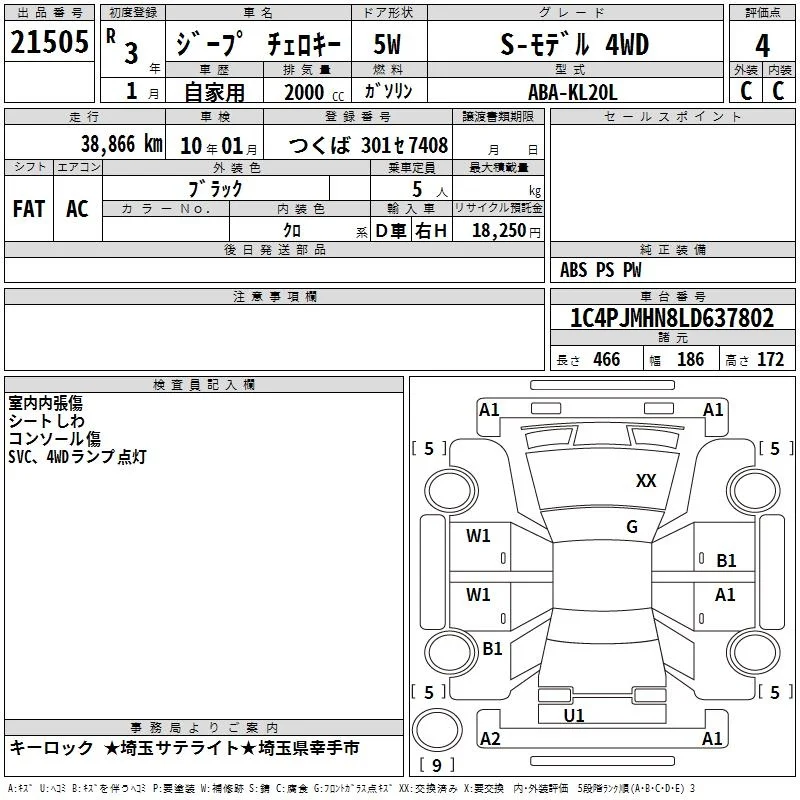Viewport: 800px width, 800px height.
Task: Click the 事務局よりご案内 header
Action: (204, 728)
